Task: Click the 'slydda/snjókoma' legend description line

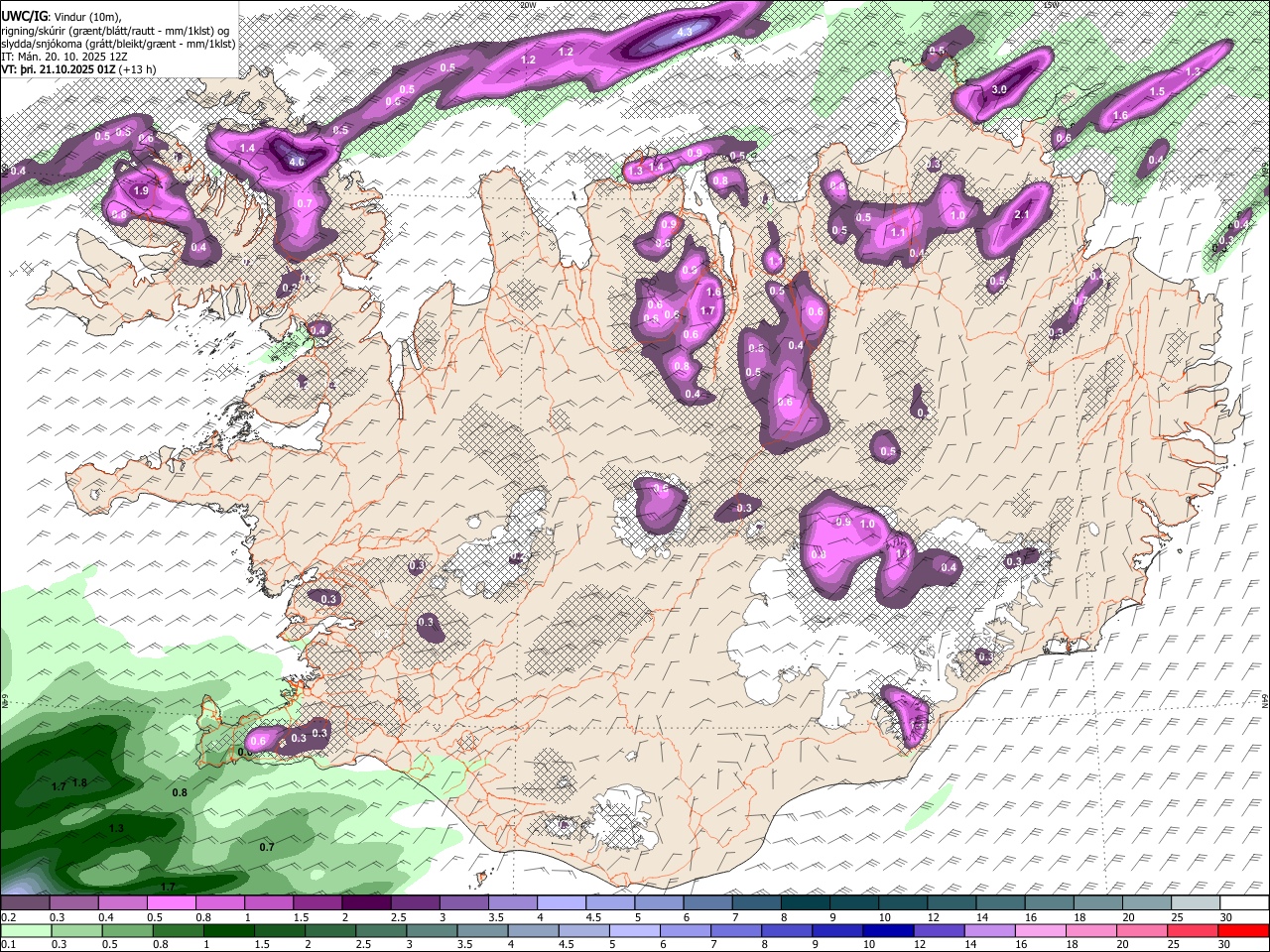Action: click(x=118, y=44)
